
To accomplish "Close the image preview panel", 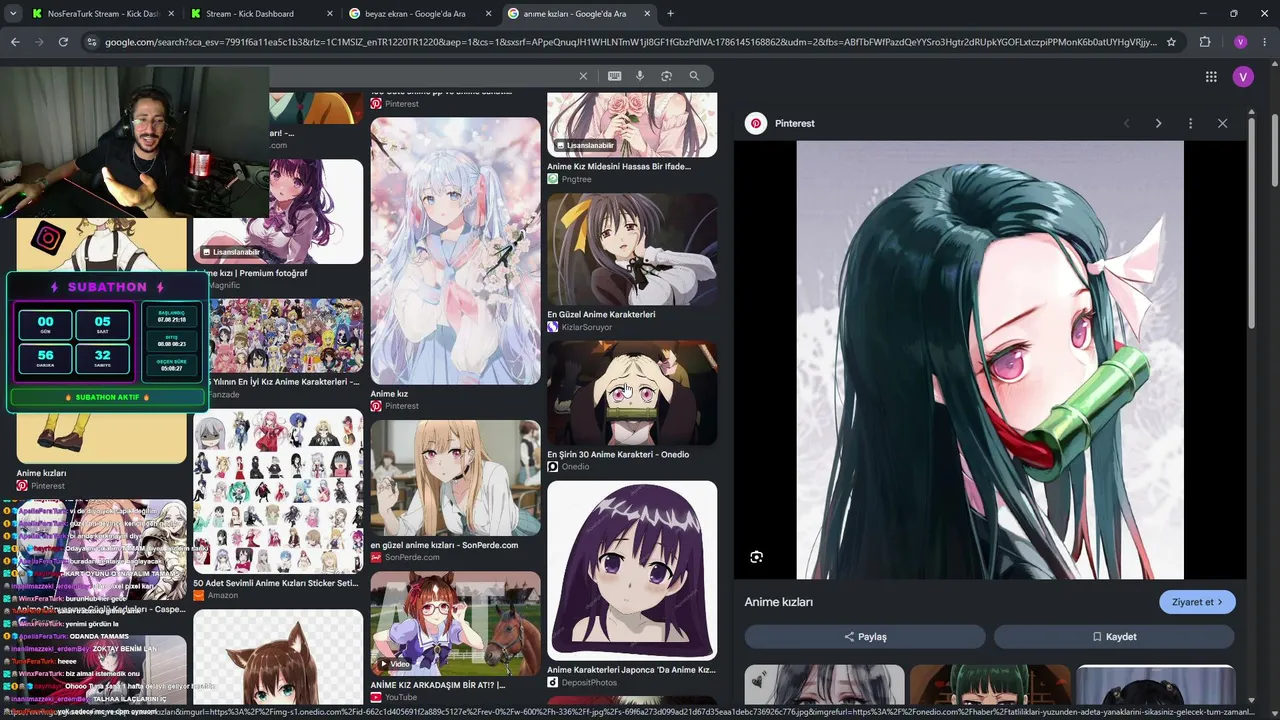I will (1222, 123).
